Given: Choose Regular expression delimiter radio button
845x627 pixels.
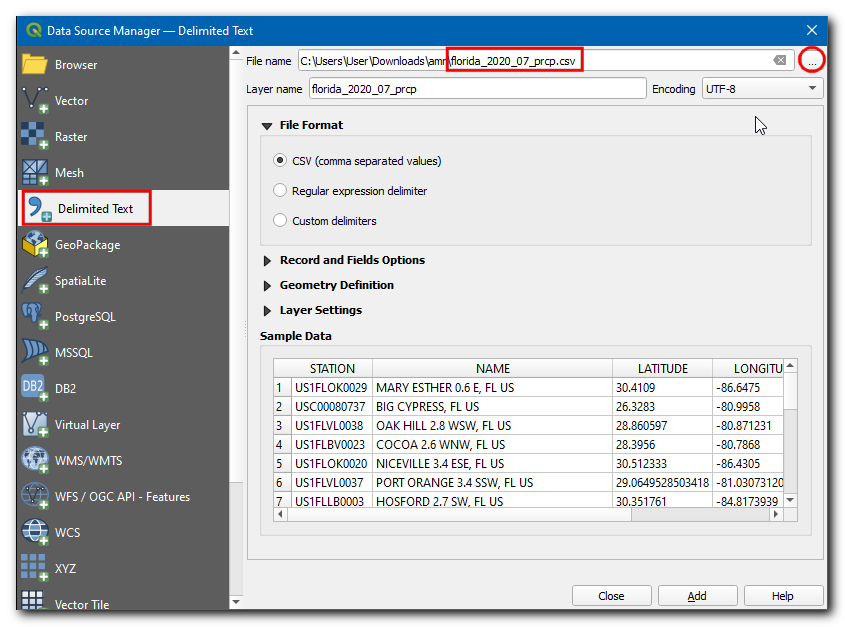Looking at the screenshot, I should click(x=281, y=191).
